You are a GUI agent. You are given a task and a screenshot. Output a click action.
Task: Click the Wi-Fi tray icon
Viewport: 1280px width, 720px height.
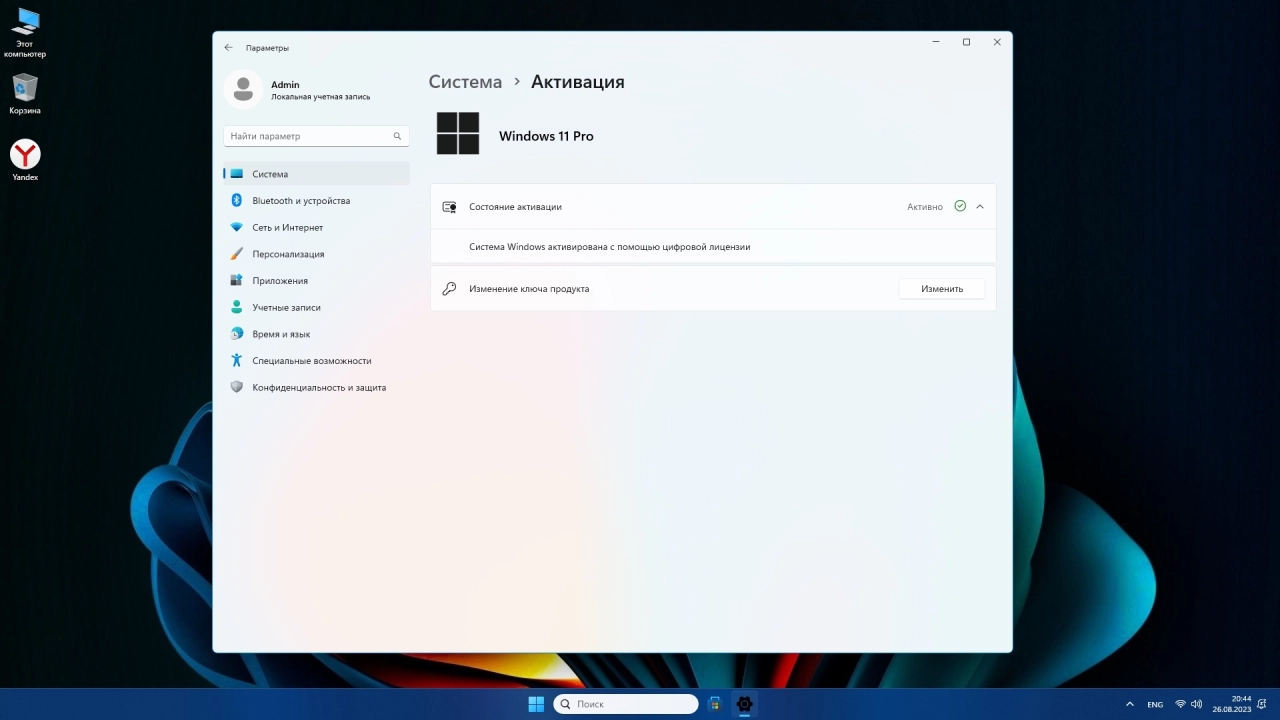[x=1181, y=704]
